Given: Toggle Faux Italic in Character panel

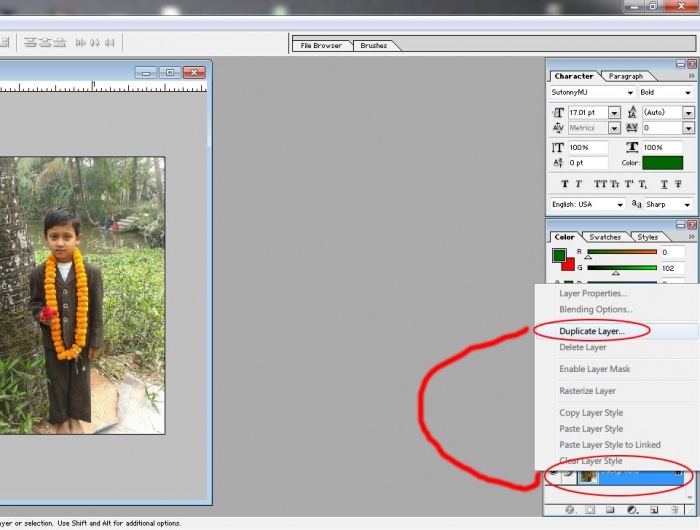Looking at the screenshot, I should pos(579,184).
